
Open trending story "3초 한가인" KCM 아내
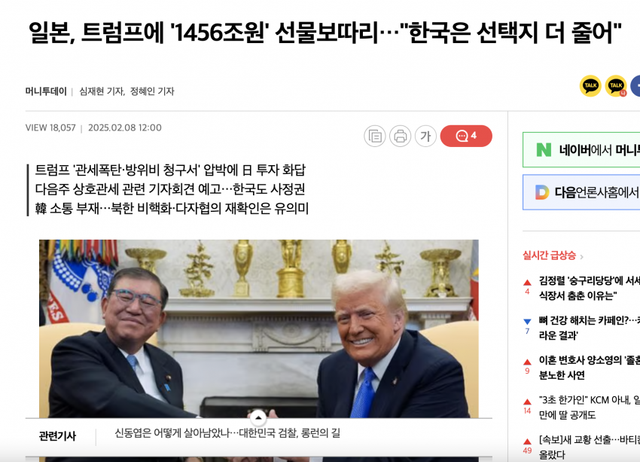pos(589,407)
